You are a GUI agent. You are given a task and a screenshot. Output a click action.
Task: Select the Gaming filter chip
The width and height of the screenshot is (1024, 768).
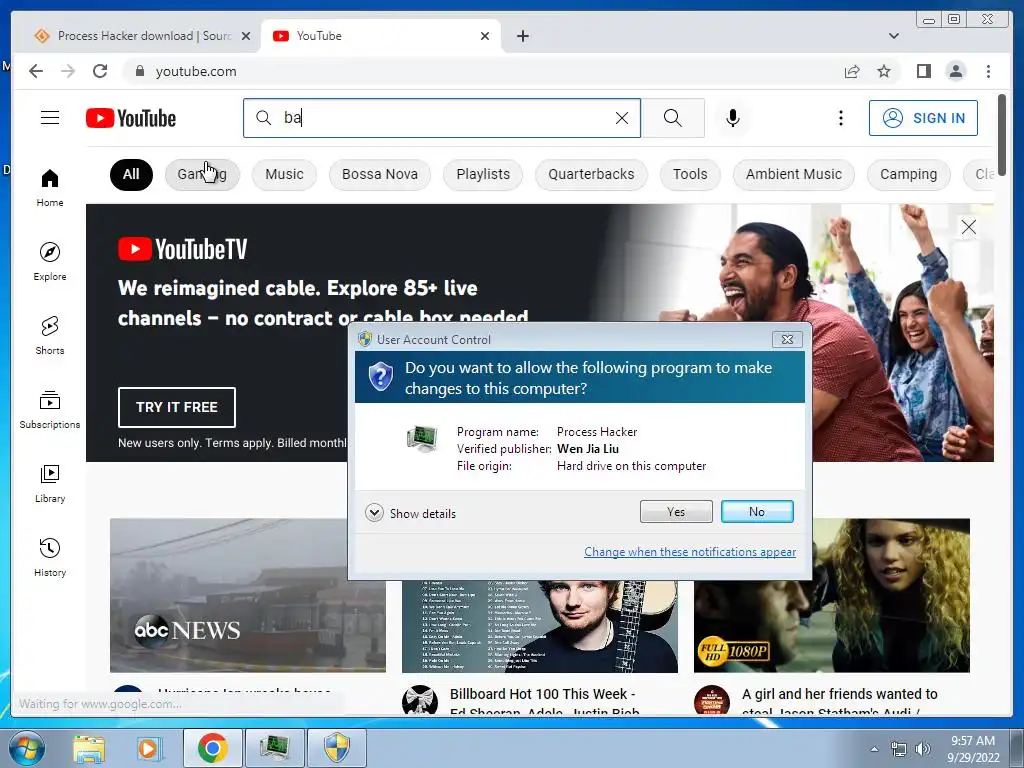[x=202, y=174]
